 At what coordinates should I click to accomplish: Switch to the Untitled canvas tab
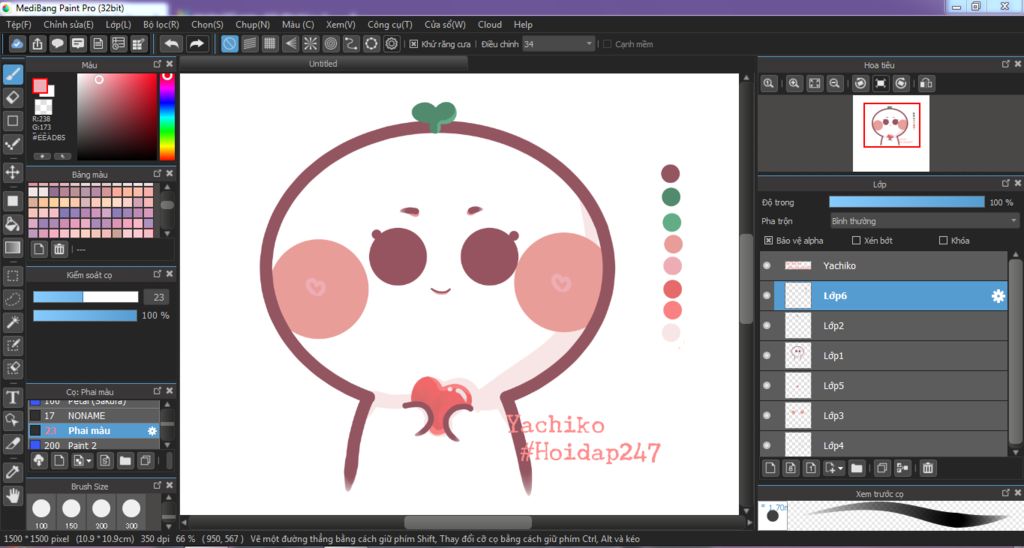323,63
